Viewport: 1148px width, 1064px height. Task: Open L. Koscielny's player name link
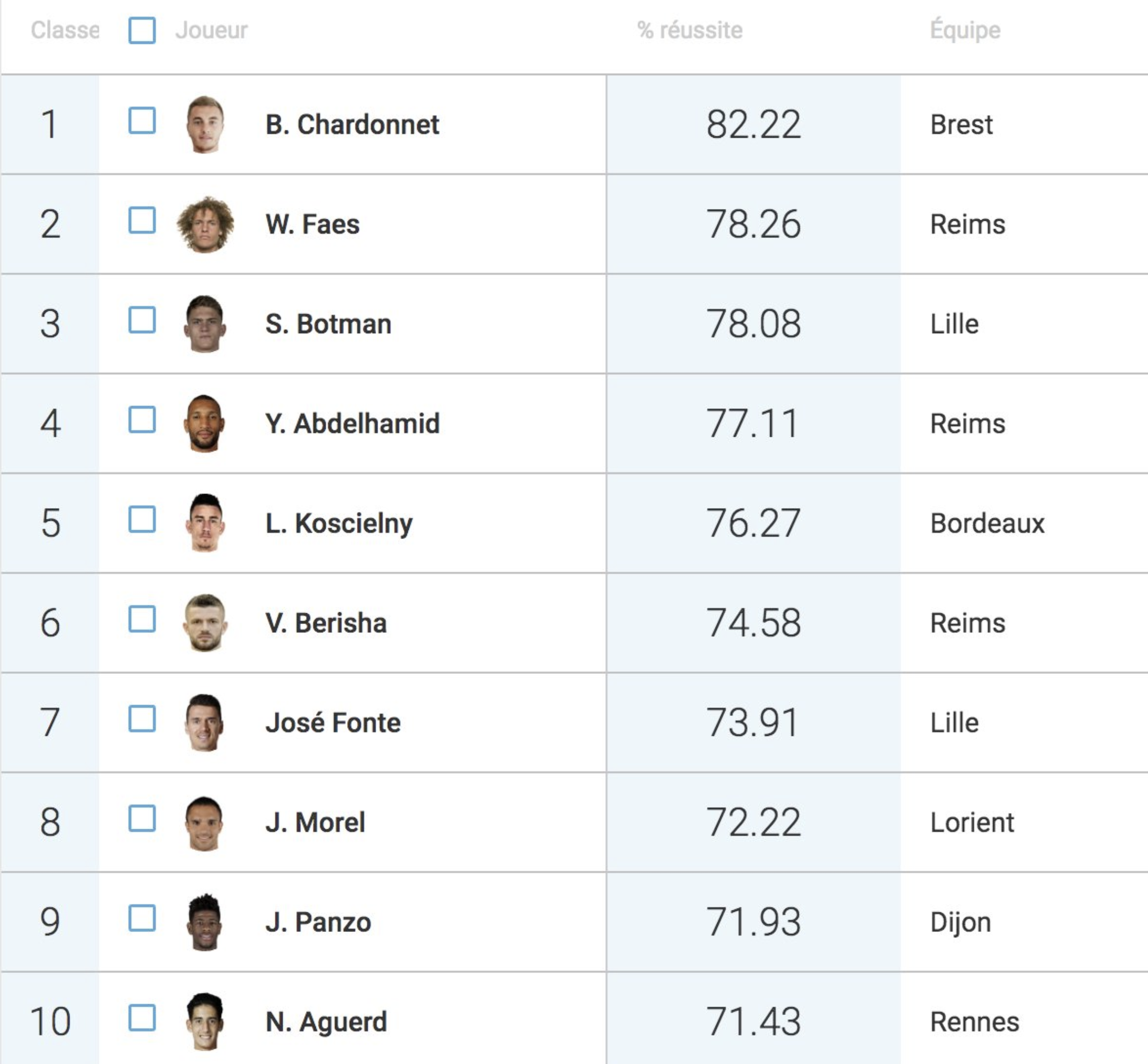pyautogui.click(x=339, y=523)
